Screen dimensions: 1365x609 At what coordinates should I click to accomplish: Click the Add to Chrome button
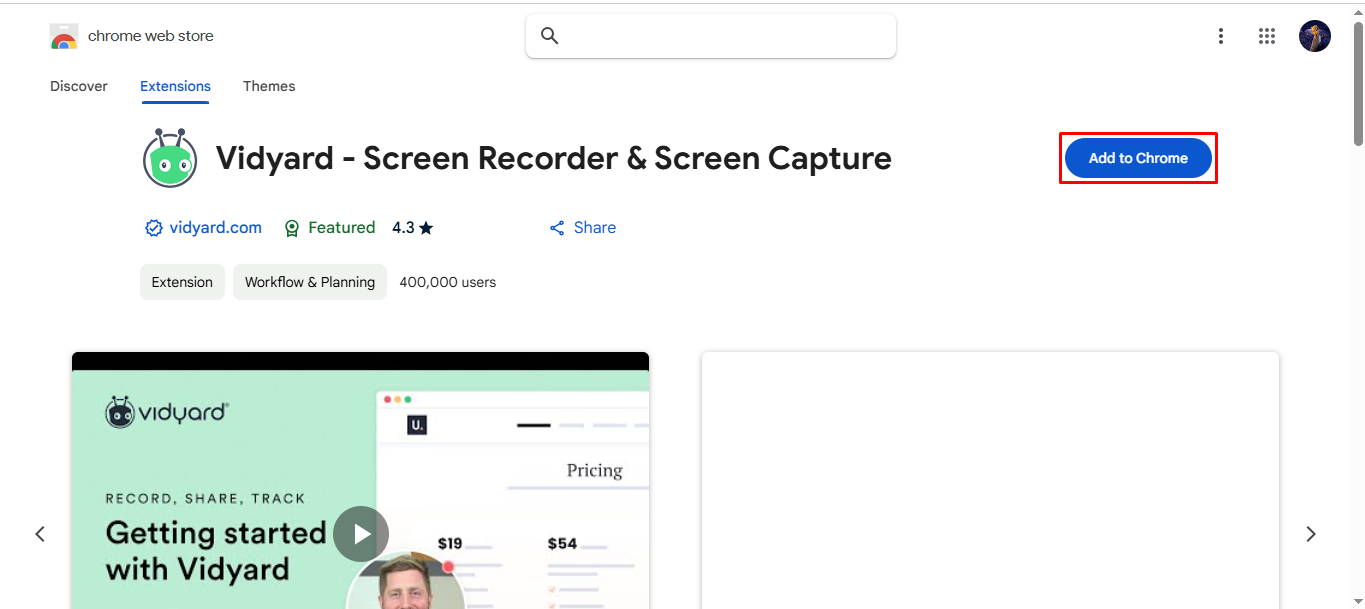tap(1138, 158)
